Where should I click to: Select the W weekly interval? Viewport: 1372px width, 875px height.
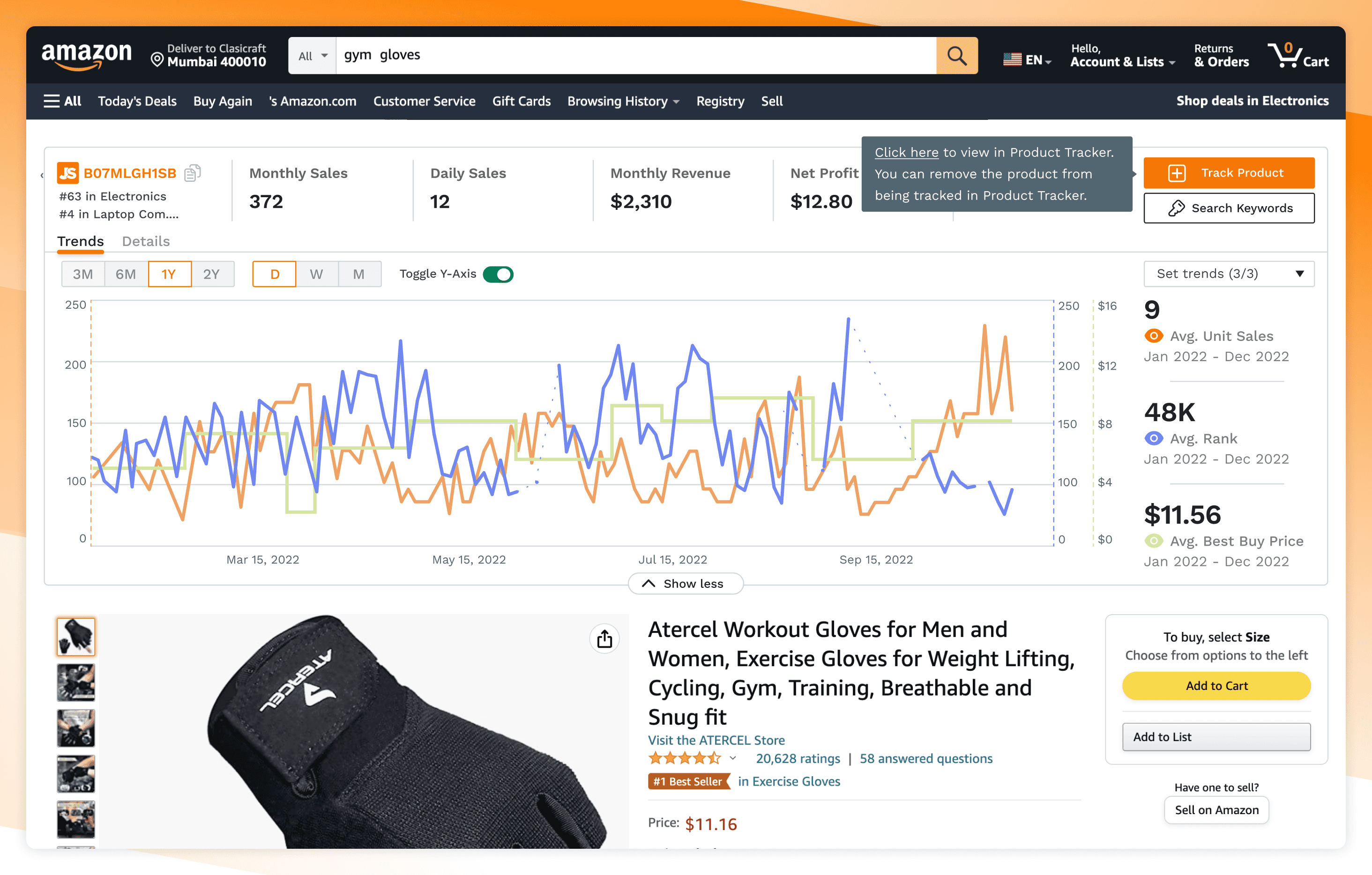(x=317, y=274)
